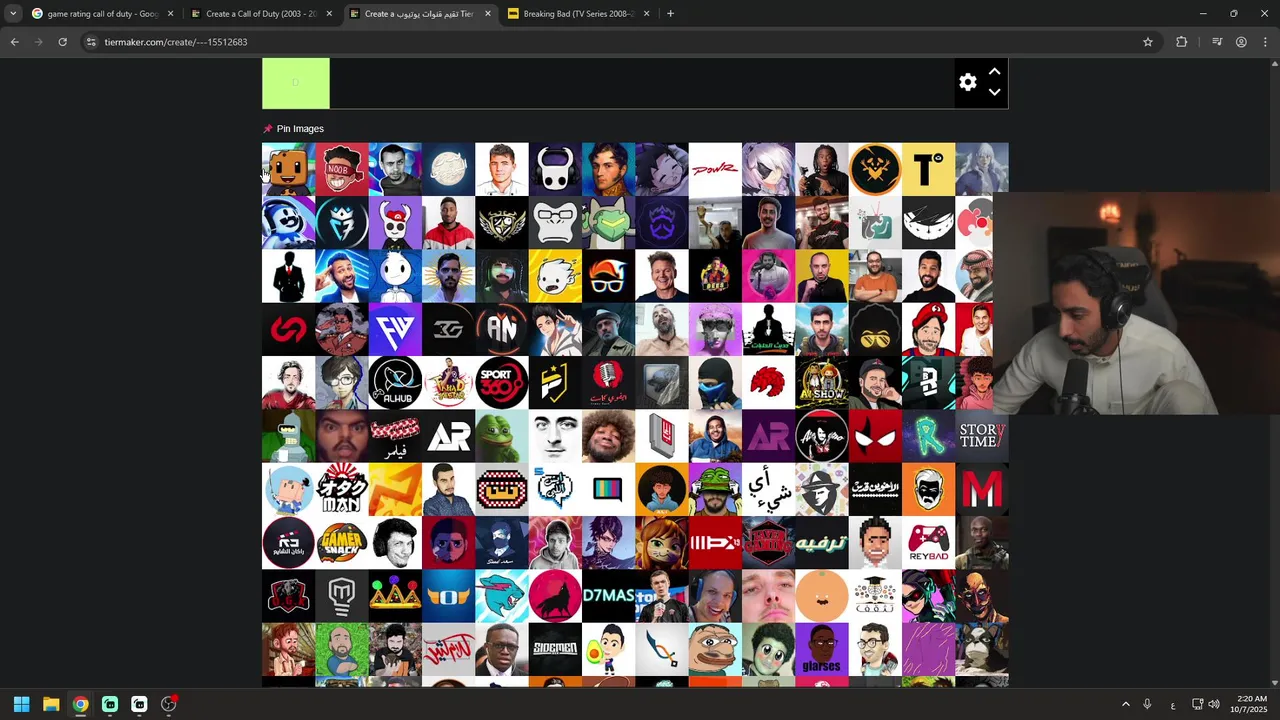Select the MrBeast blue logo thumbnail
This screenshot has width=1280, height=720.
[502, 596]
